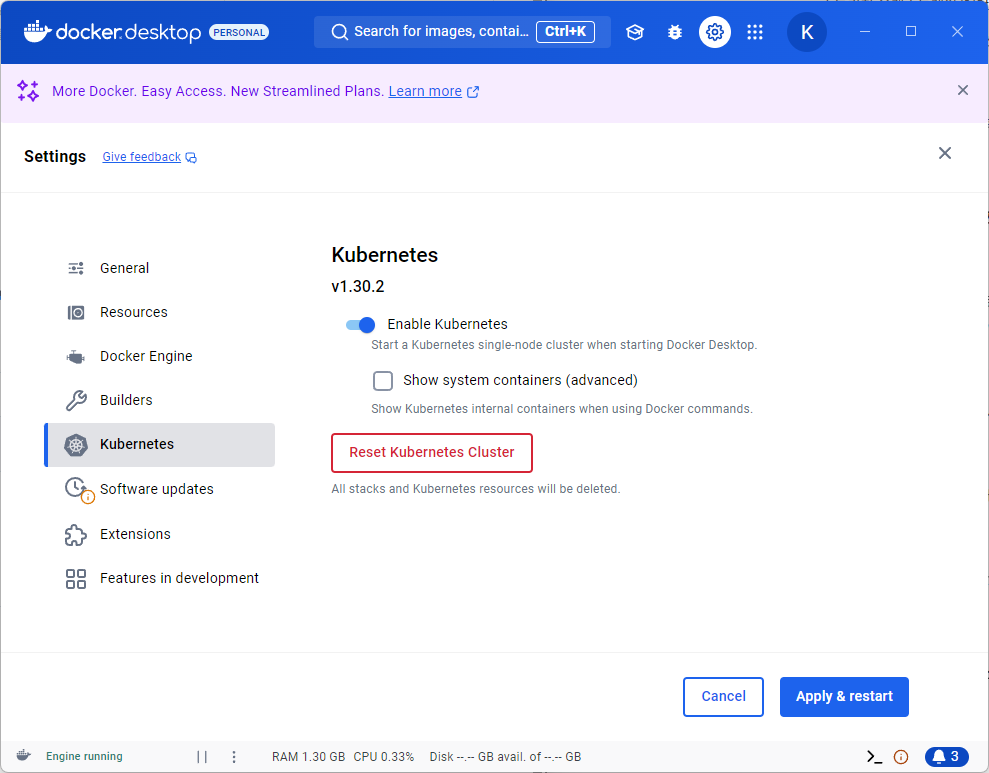Click the Software updates clock icon
989x773 pixels.
(x=78, y=490)
